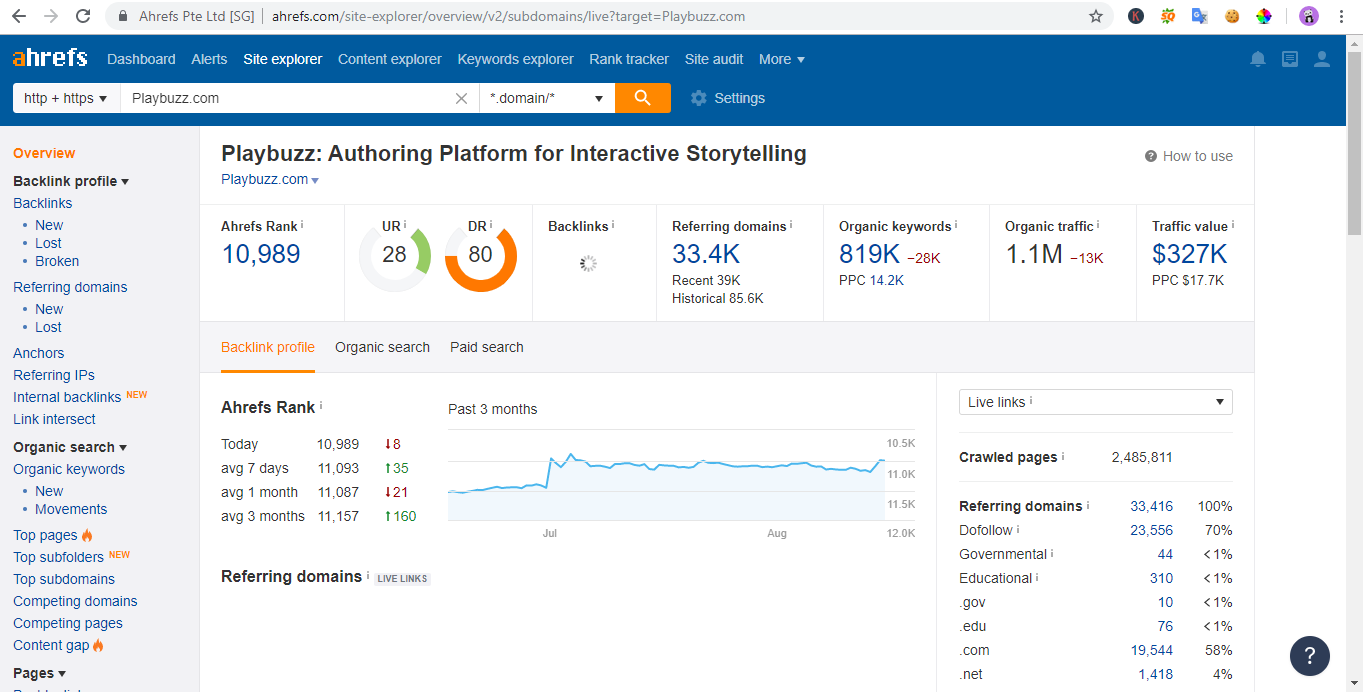Click the user profile icon

[1321, 59]
